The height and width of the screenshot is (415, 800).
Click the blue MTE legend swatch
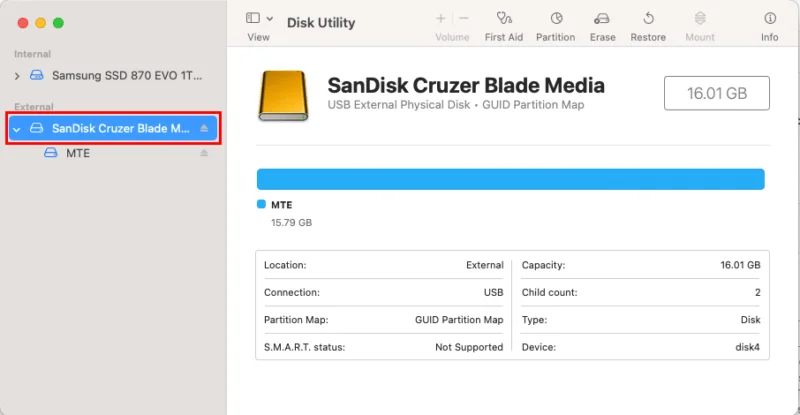pyautogui.click(x=261, y=204)
